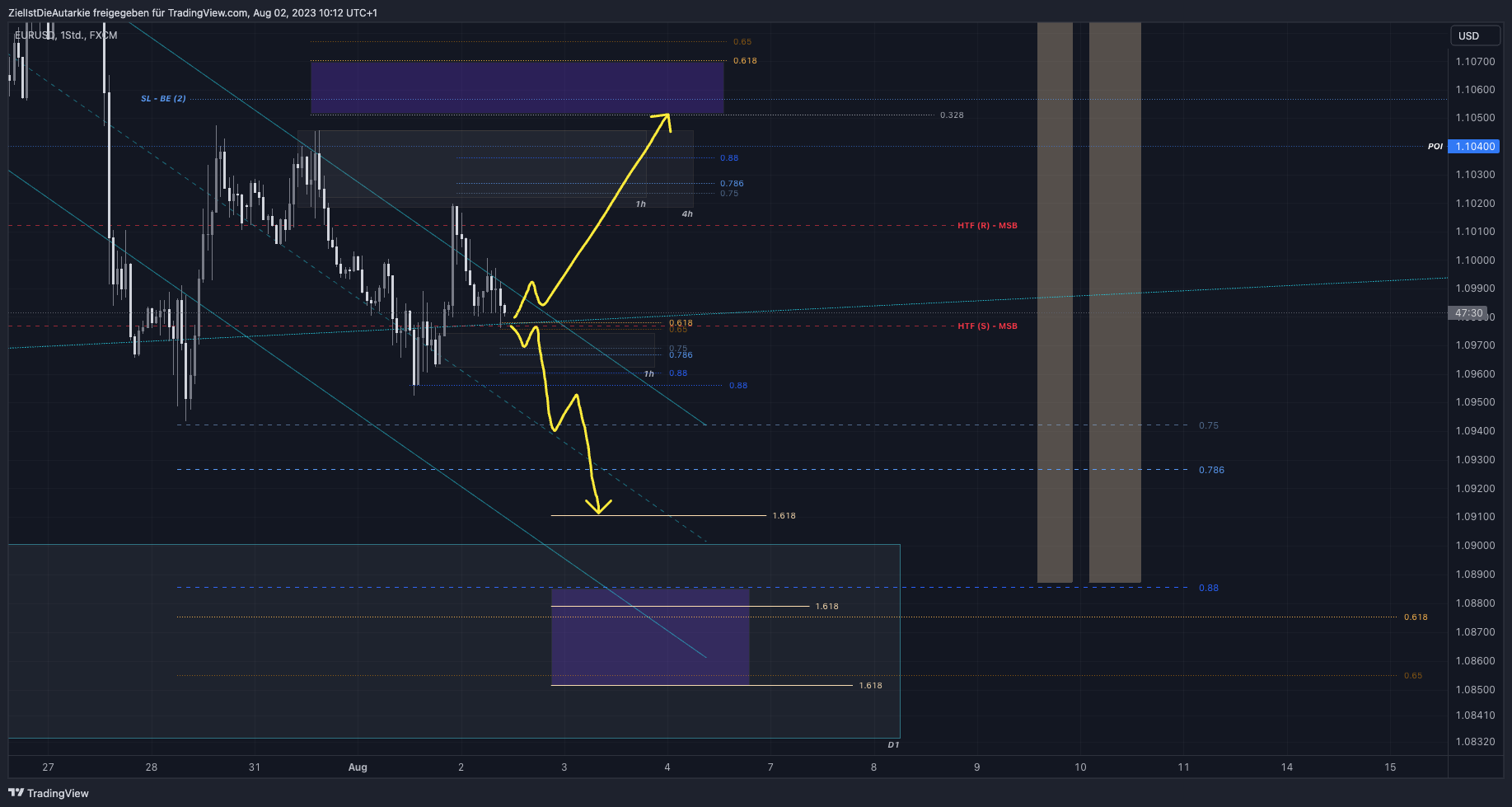This screenshot has height=807, width=1512.
Task: Click the '15' date on the time axis
Action: [1390, 767]
